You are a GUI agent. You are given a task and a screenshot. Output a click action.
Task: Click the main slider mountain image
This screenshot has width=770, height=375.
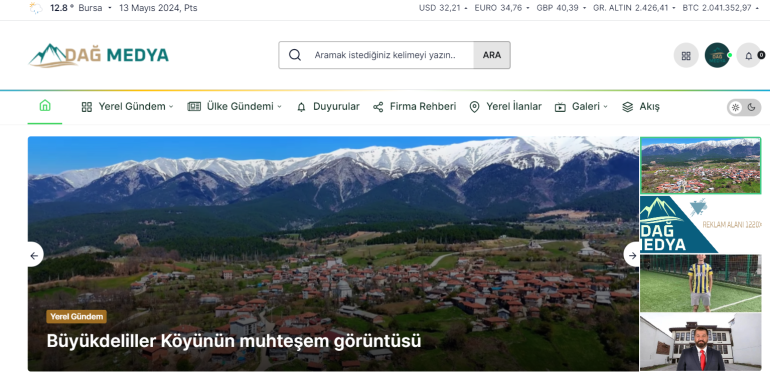coord(333,254)
